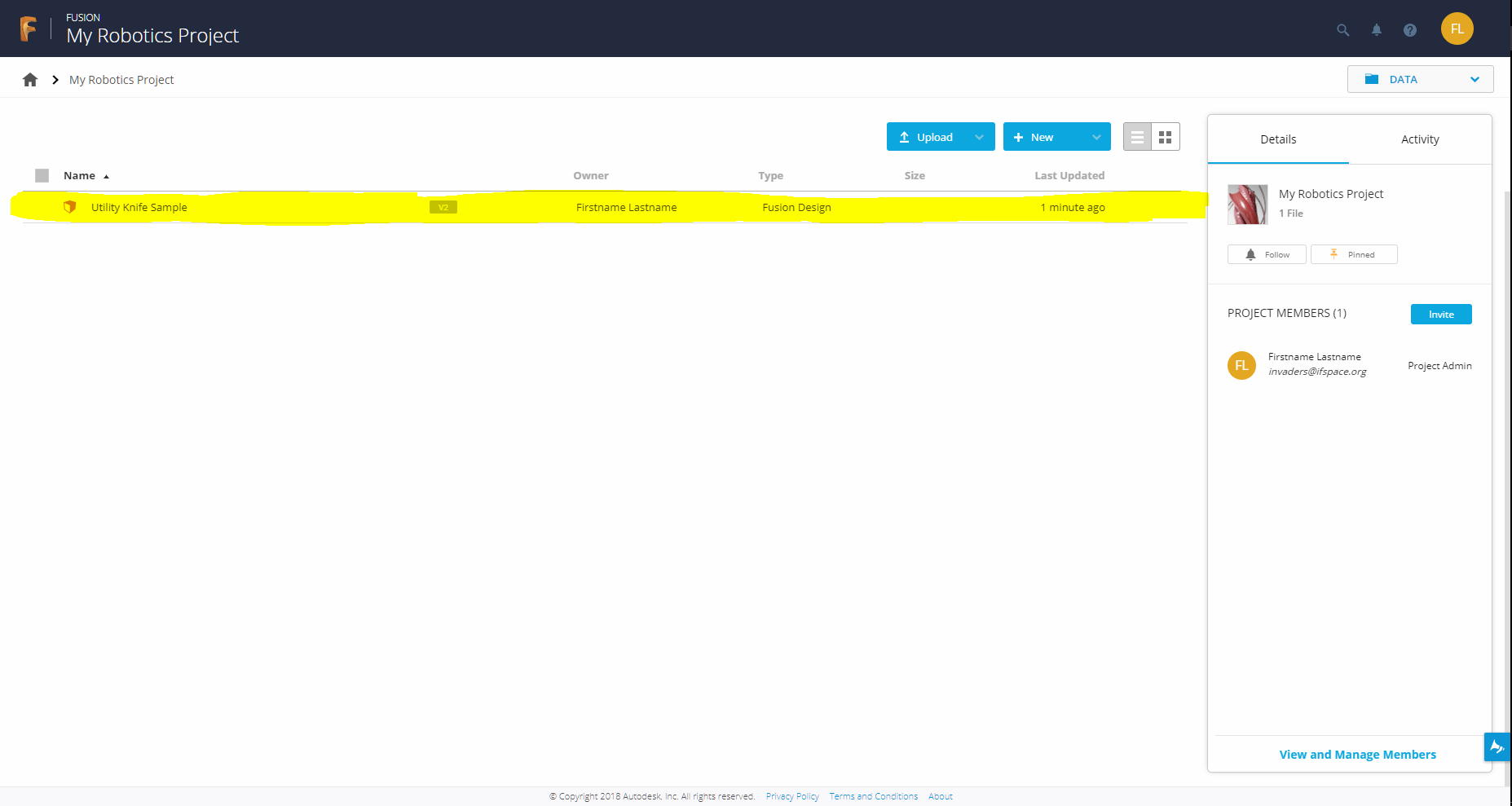
Task: Switch to list view layout
Action: tap(1137, 138)
